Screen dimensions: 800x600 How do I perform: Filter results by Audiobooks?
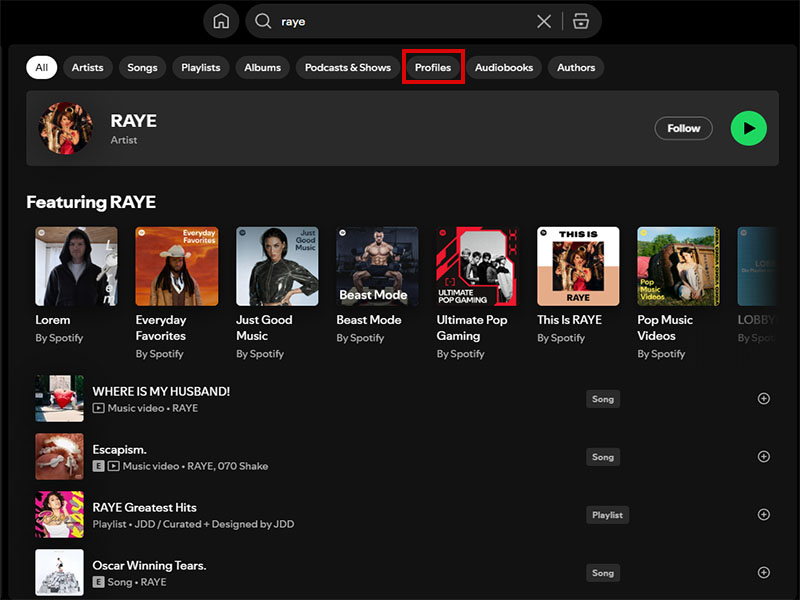[x=504, y=67]
